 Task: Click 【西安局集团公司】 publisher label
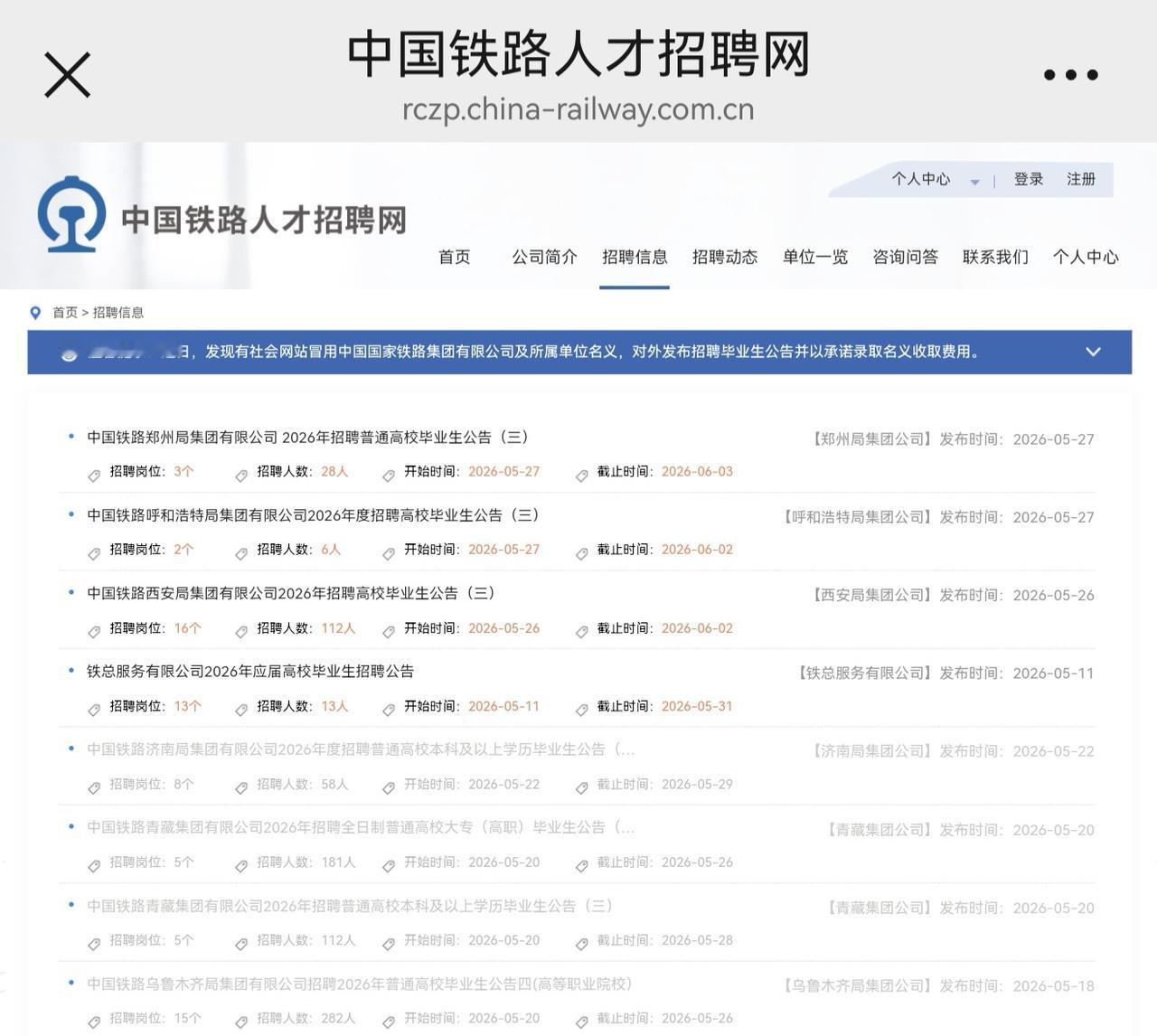point(871,595)
